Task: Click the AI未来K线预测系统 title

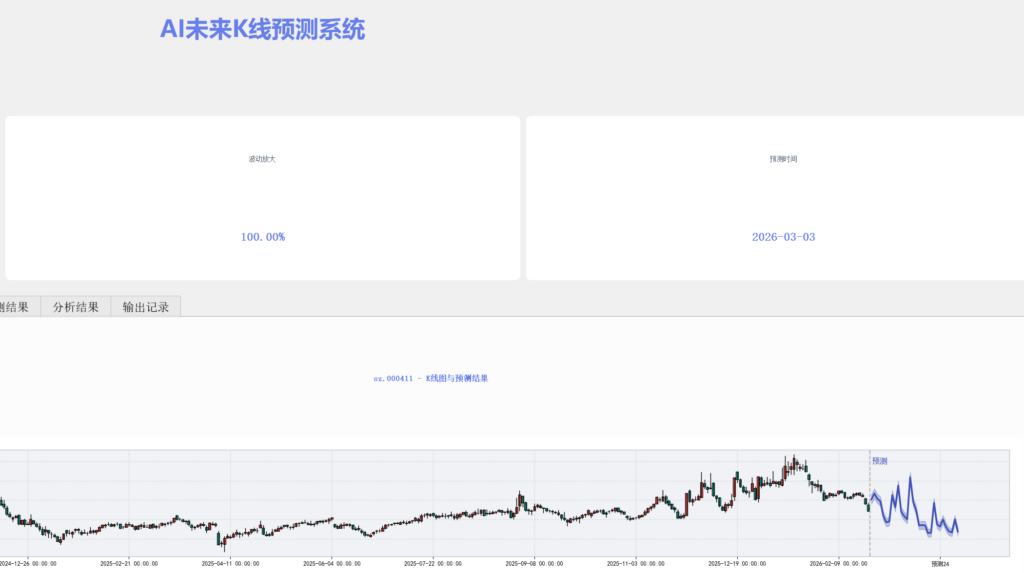Action: point(262,30)
